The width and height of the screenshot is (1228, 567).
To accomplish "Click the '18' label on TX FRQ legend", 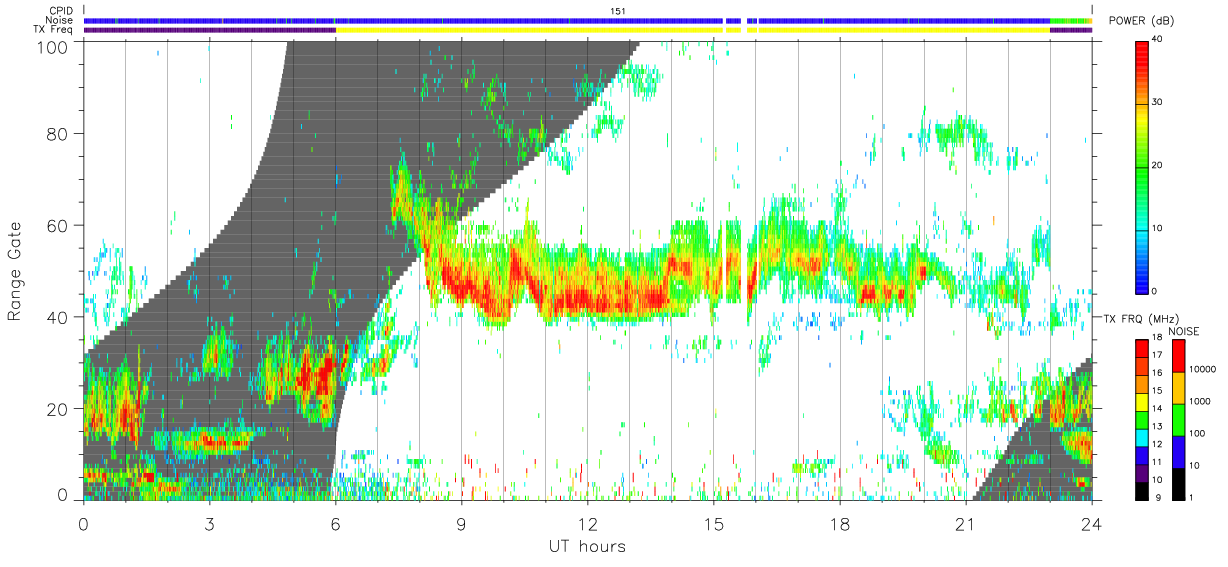I will click(x=1155, y=338).
